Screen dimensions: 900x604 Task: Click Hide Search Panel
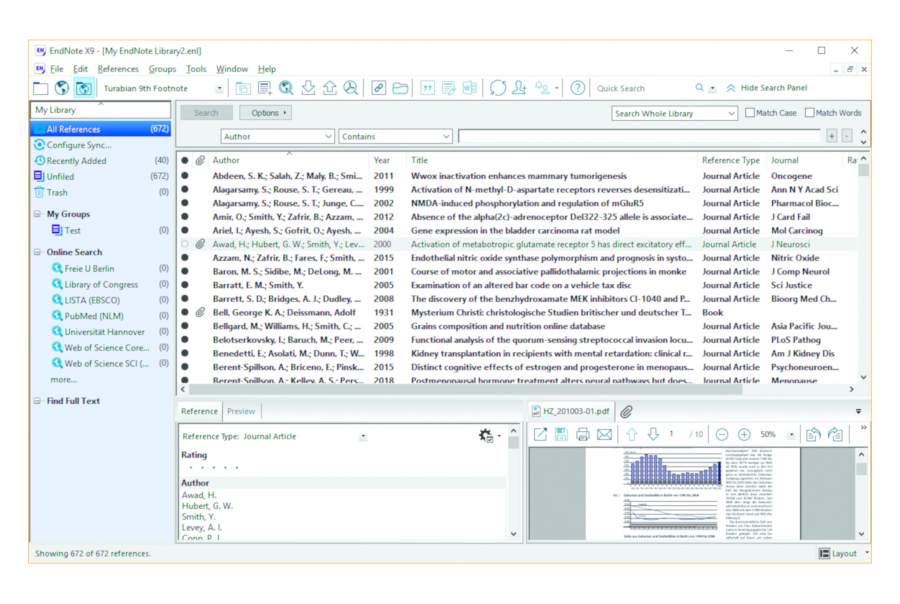pyautogui.click(x=767, y=88)
